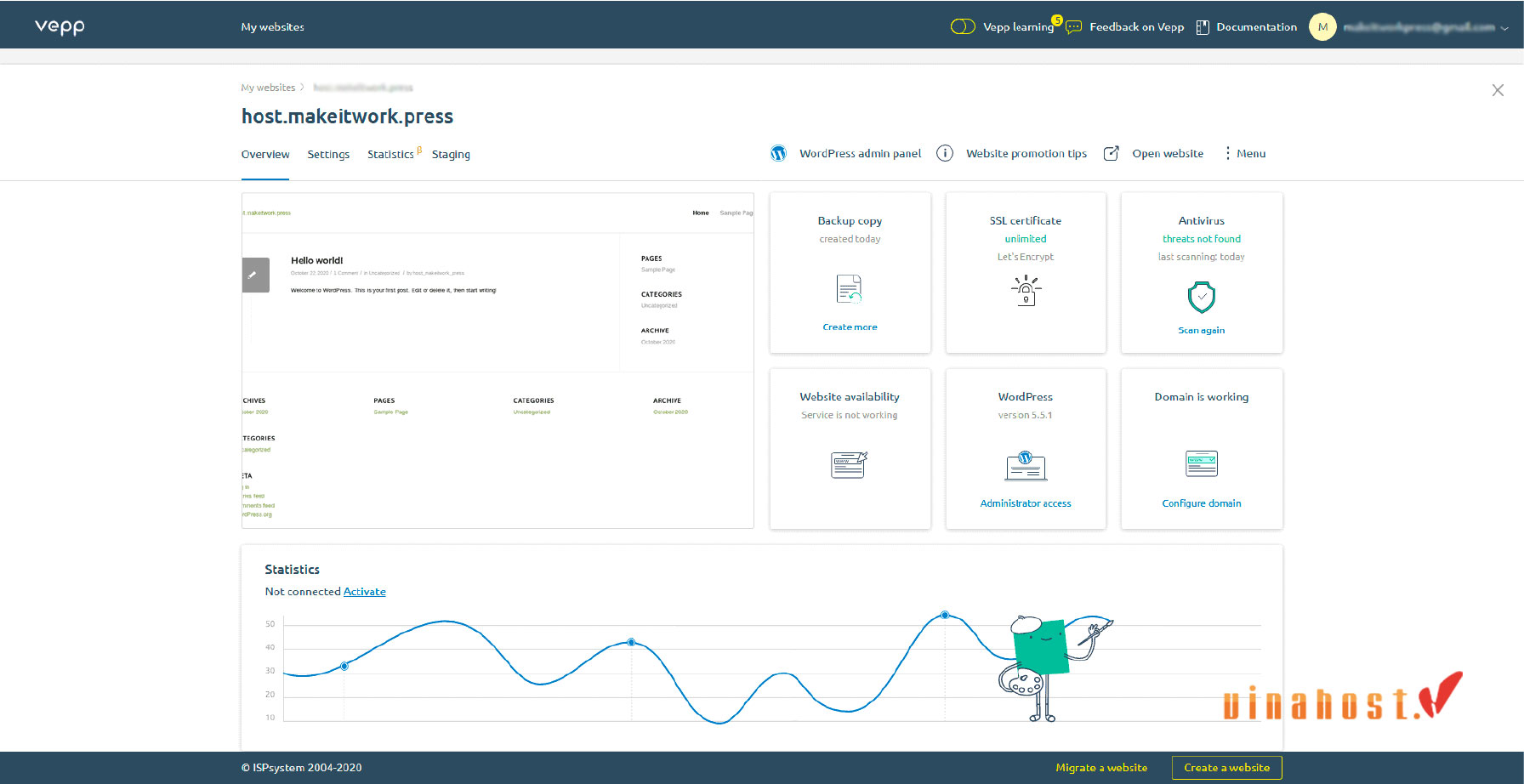Click the Backup copy document icon

849,289
